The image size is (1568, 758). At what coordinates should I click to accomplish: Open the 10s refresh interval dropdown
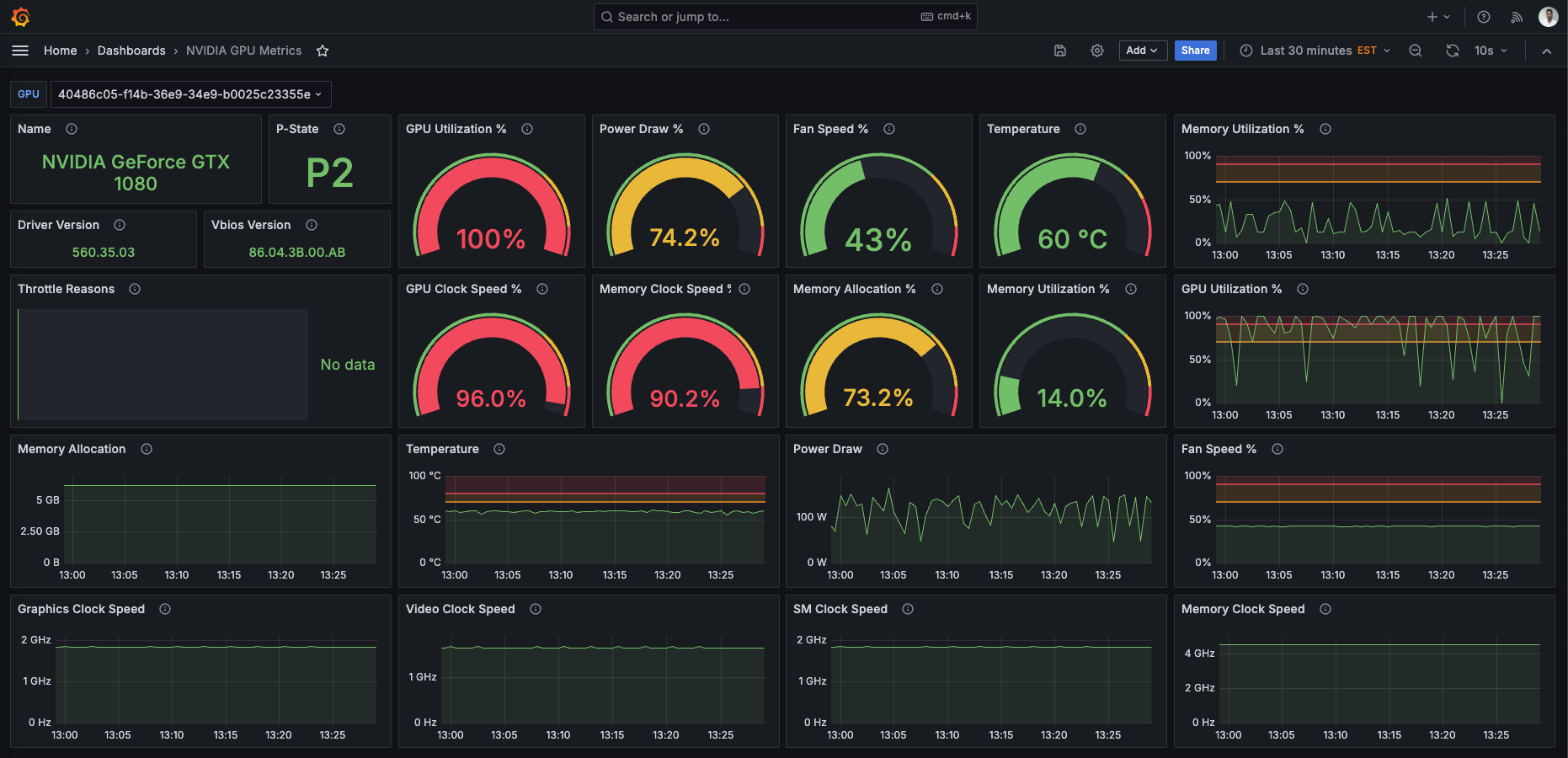point(1491,51)
